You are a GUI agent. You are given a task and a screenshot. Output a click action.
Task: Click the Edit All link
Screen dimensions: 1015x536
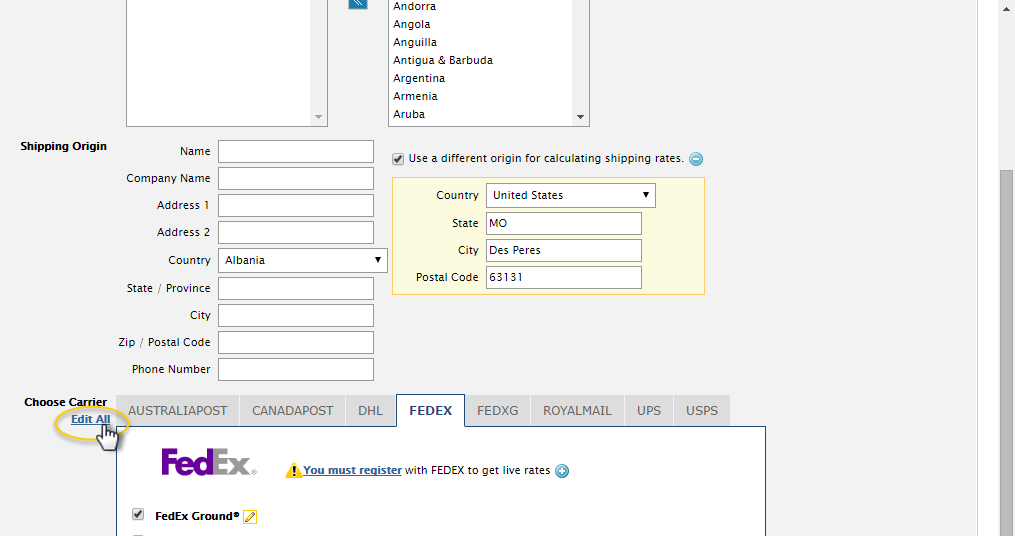pos(91,419)
